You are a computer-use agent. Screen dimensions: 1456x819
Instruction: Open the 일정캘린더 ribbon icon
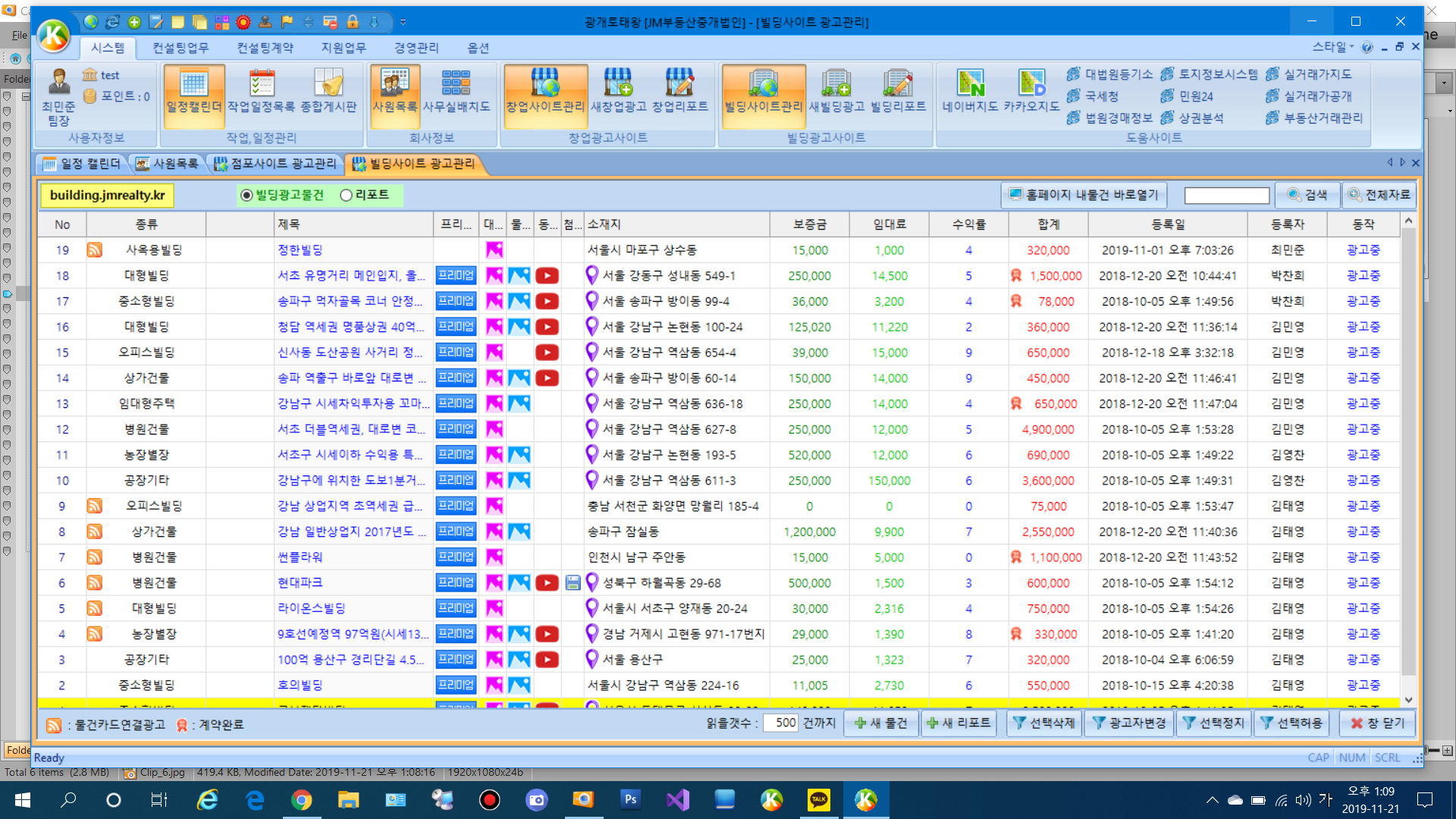click(x=193, y=90)
